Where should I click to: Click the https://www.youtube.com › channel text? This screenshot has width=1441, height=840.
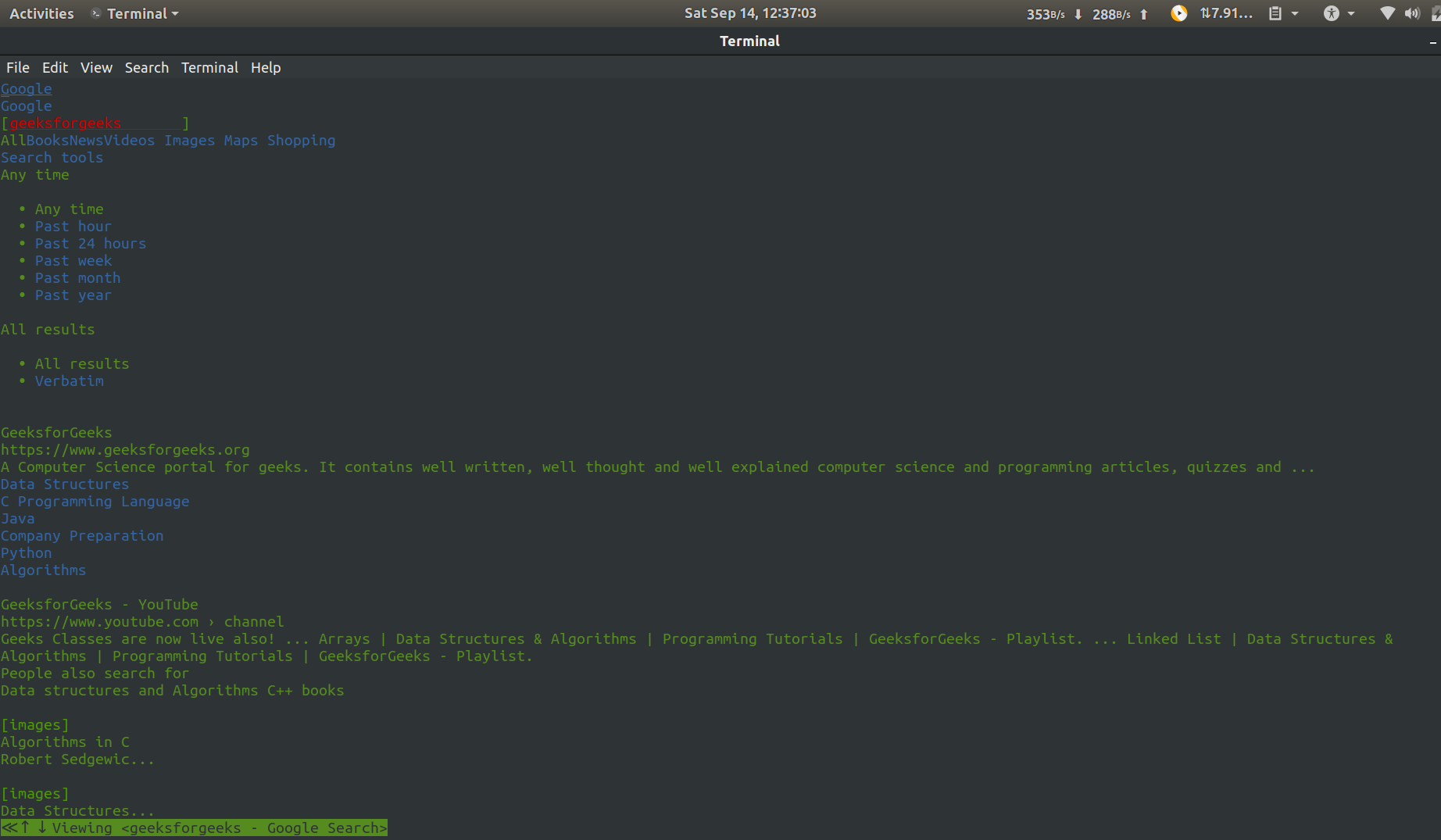[142, 622]
